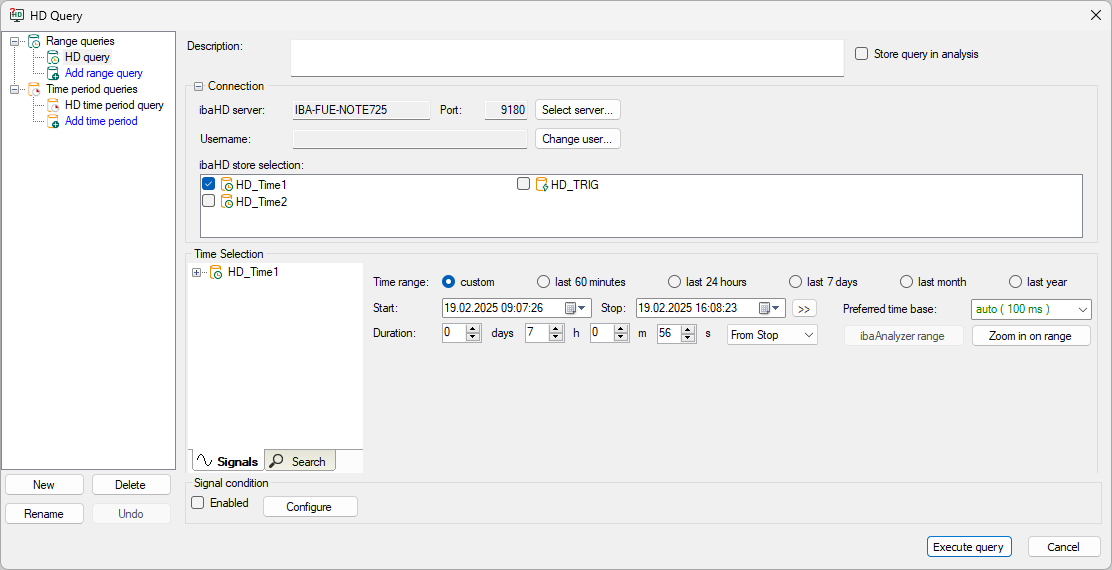Switch to the Signals tab

tap(227, 461)
